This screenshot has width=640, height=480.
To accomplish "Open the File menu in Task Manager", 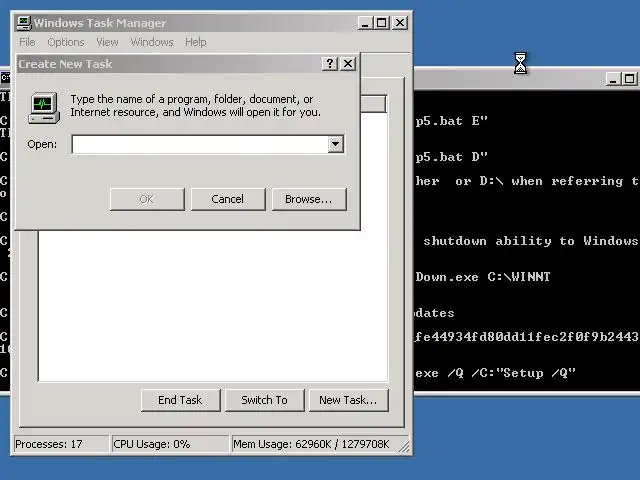I will 27,42.
